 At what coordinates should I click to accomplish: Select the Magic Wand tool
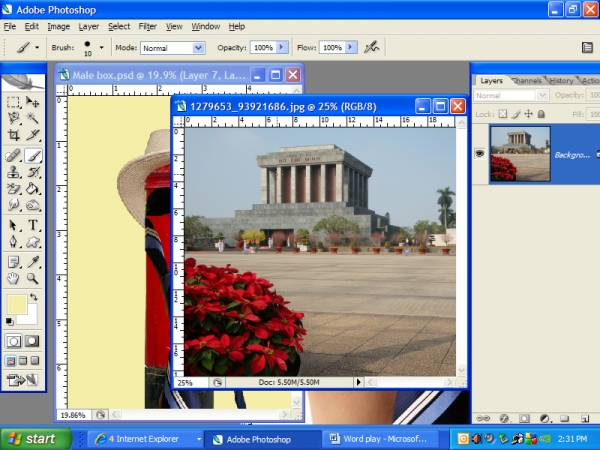click(33, 118)
